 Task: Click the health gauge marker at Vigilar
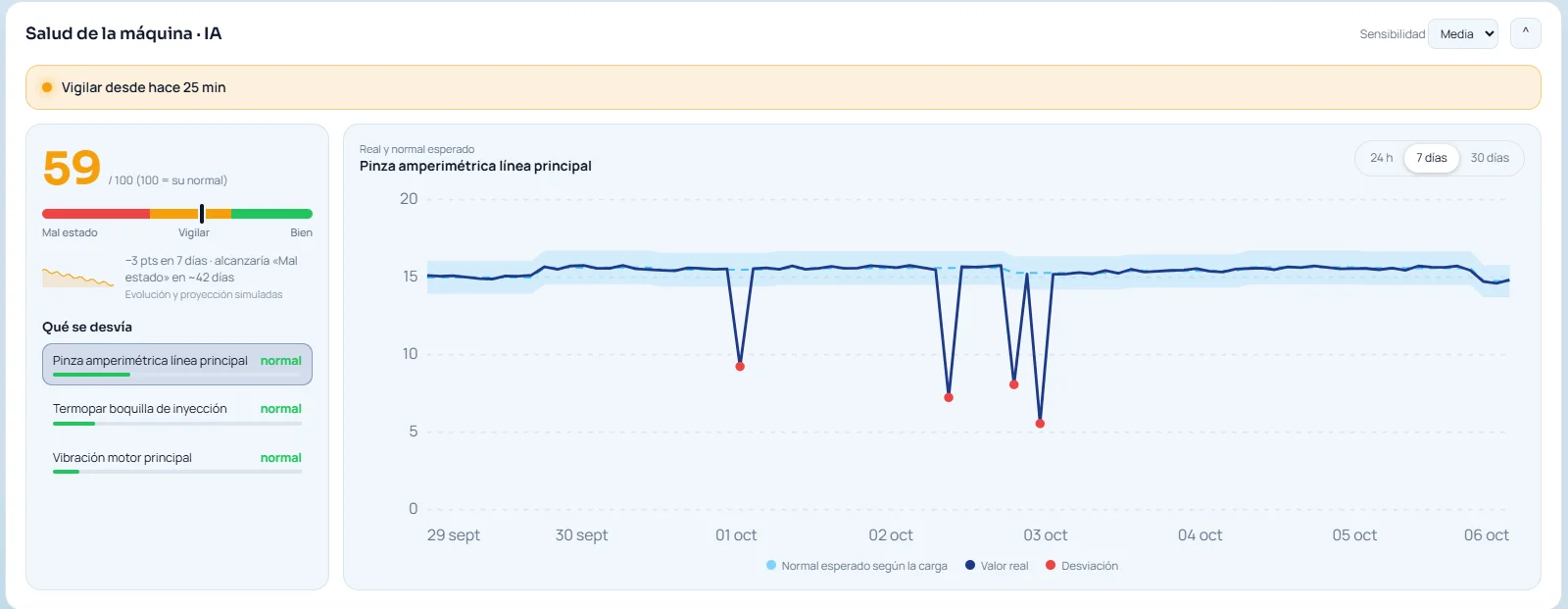[202, 214]
